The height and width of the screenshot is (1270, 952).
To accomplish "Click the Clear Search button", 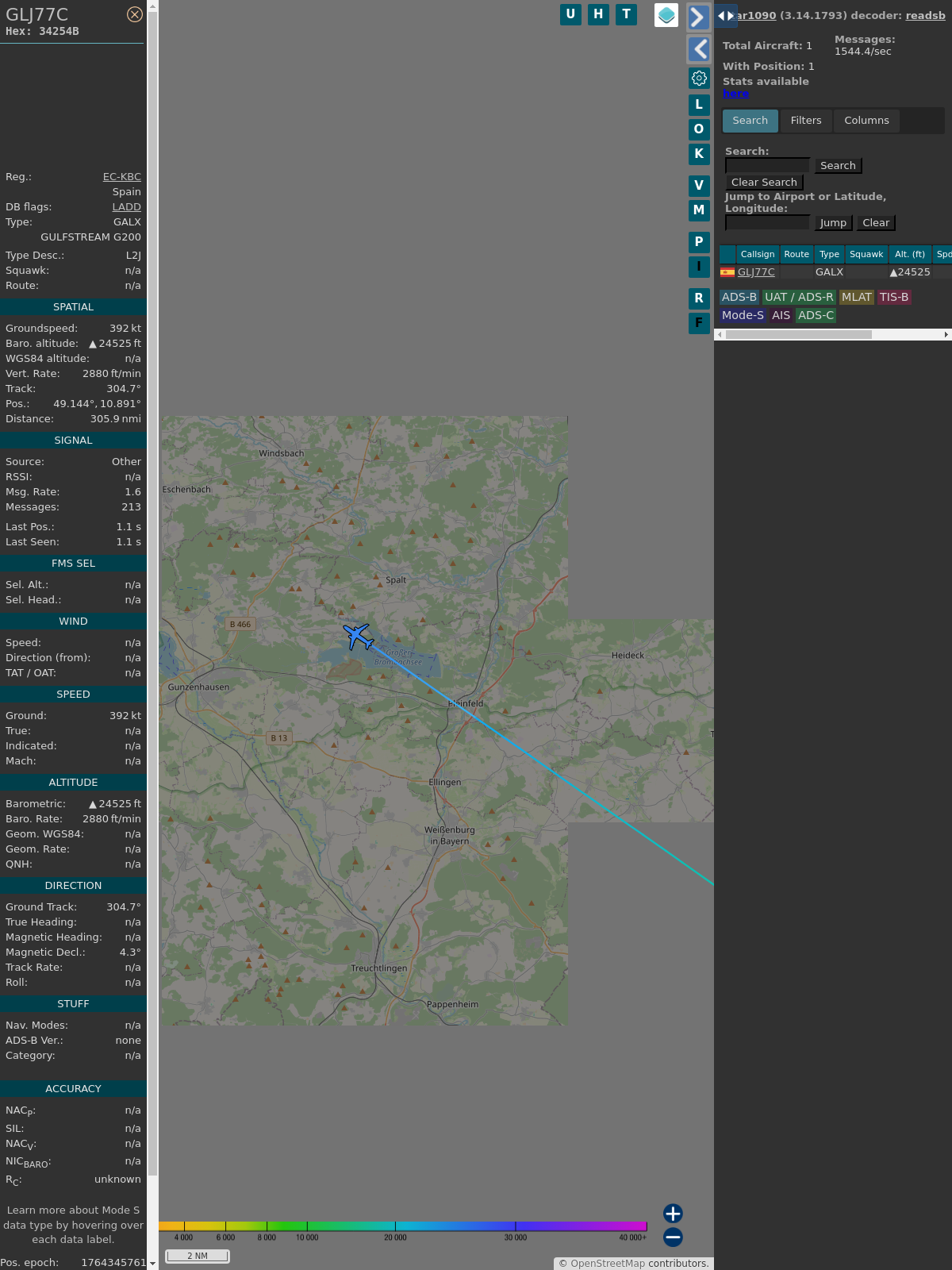I will (x=764, y=183).
